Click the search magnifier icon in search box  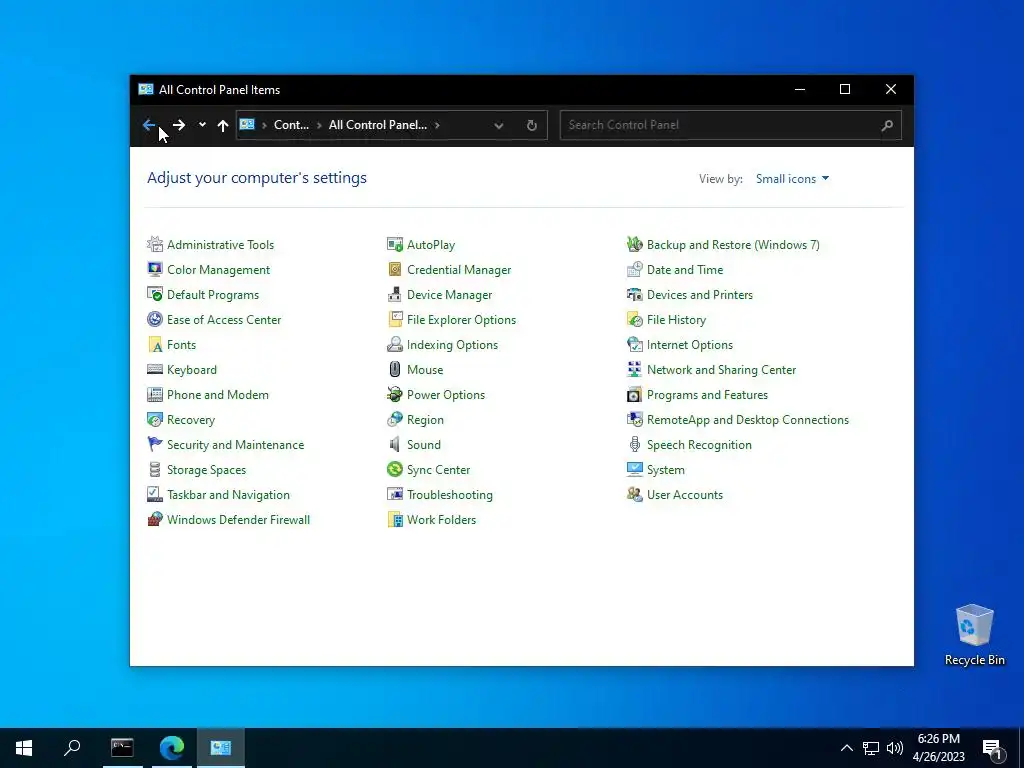887,125
